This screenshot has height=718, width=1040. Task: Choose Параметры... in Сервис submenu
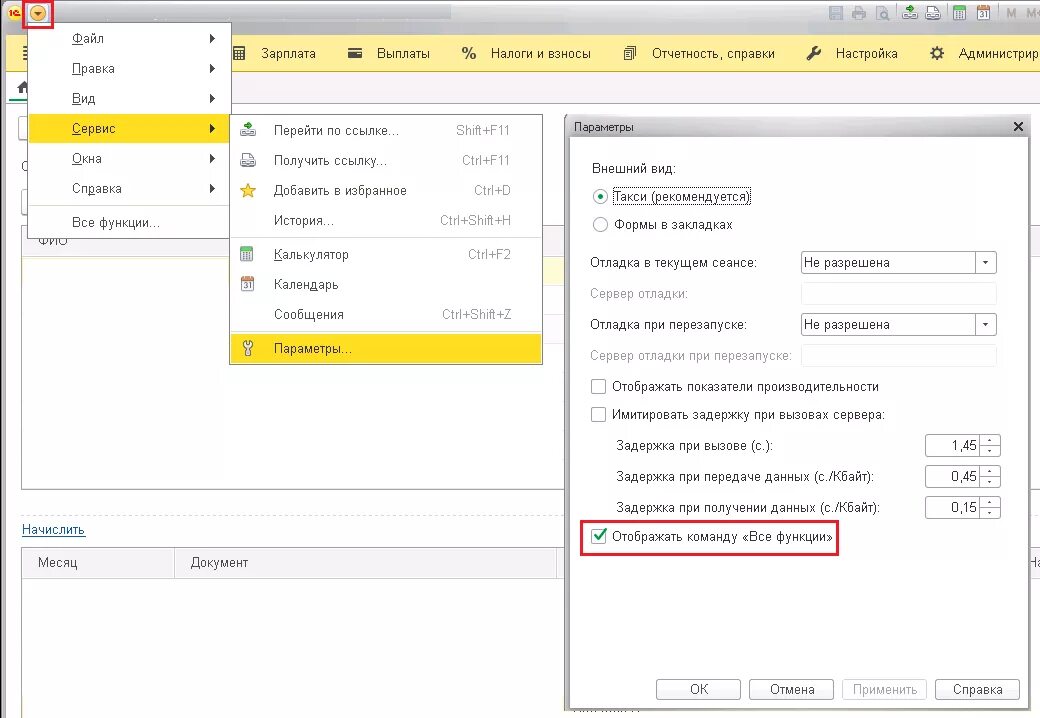pyautogui.click(x=386, y=348)
